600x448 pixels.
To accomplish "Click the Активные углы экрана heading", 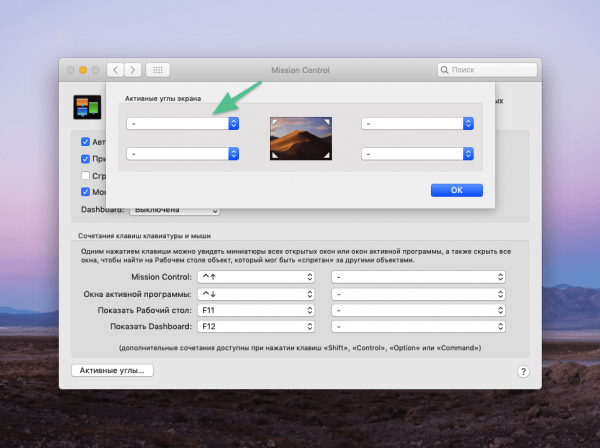I will [163, 99].
